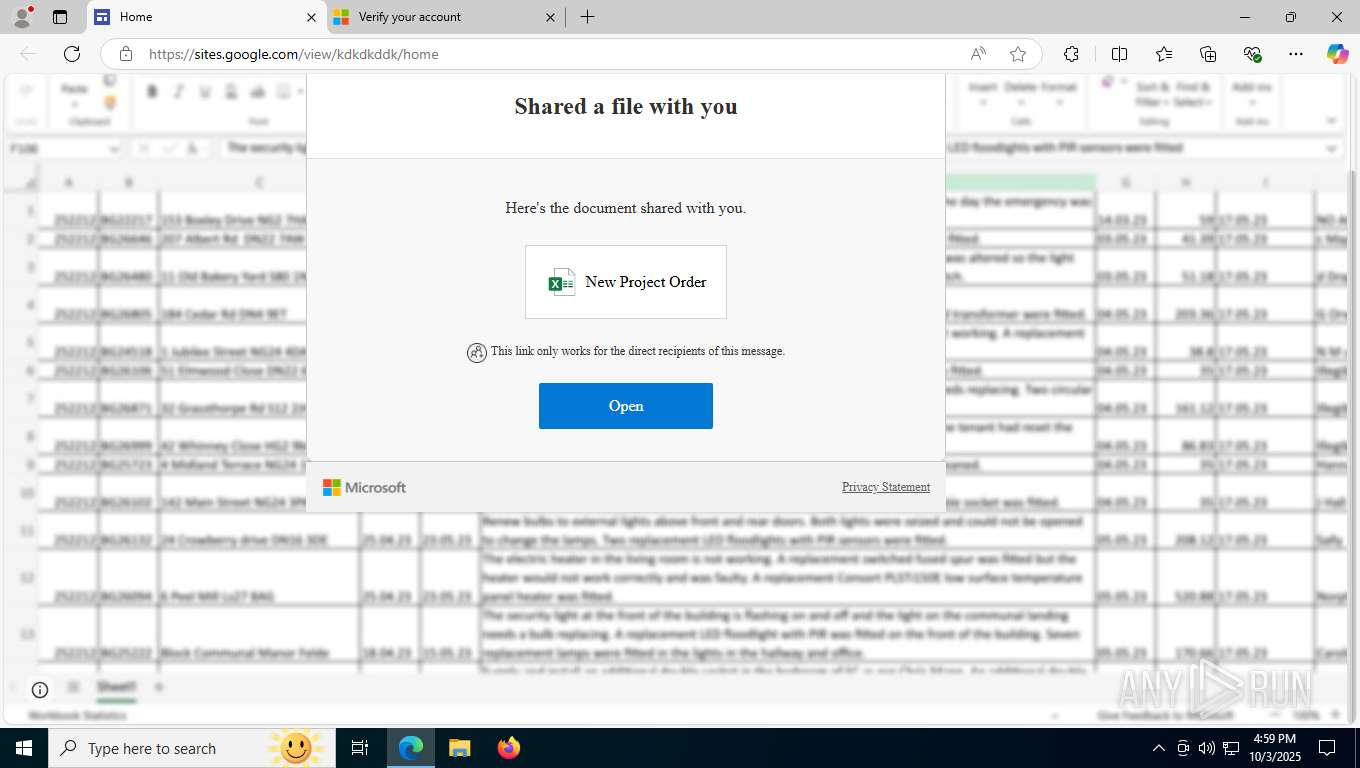Toggle split screen view
The height and width of the screenshot is (768, 1360).
(x=1120, y=54)
